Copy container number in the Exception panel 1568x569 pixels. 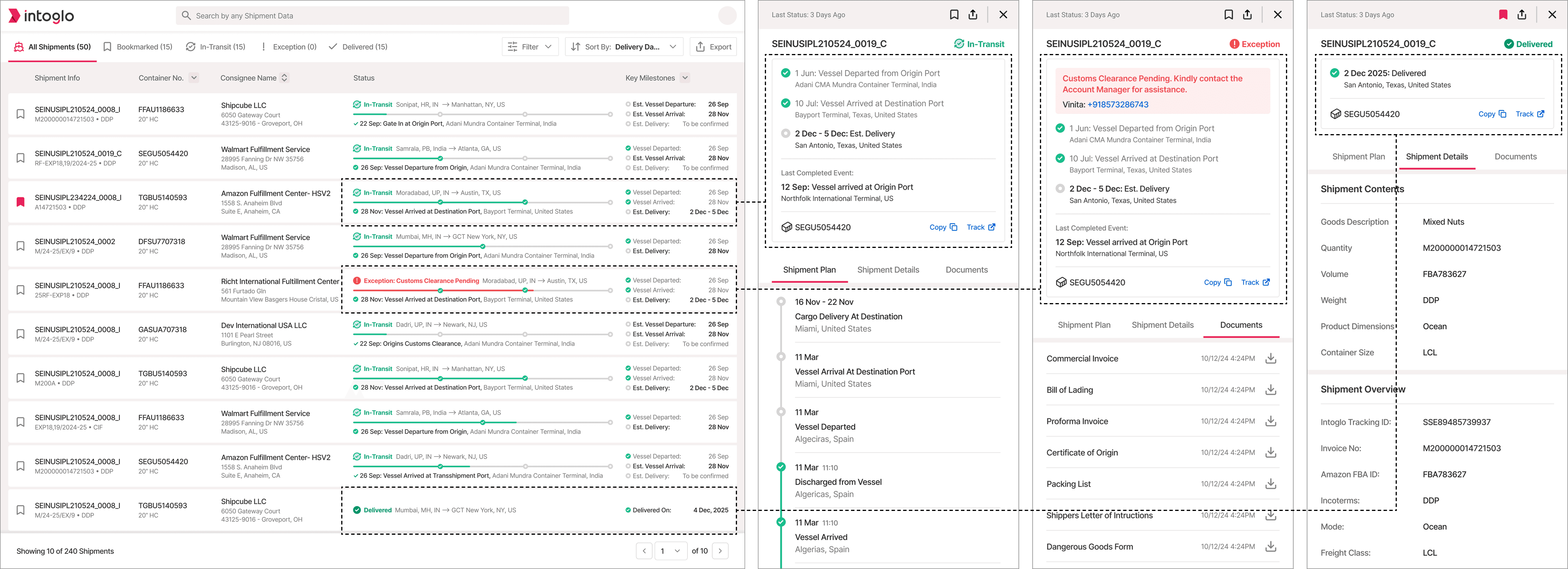[1218, 283]
